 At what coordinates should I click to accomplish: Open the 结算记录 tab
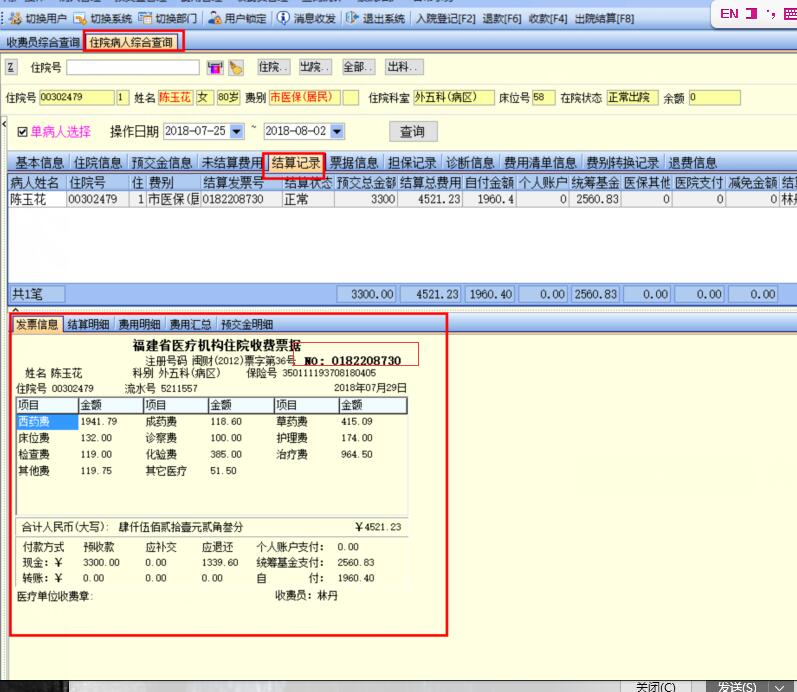pyautogui.click(x=296, y=163)
